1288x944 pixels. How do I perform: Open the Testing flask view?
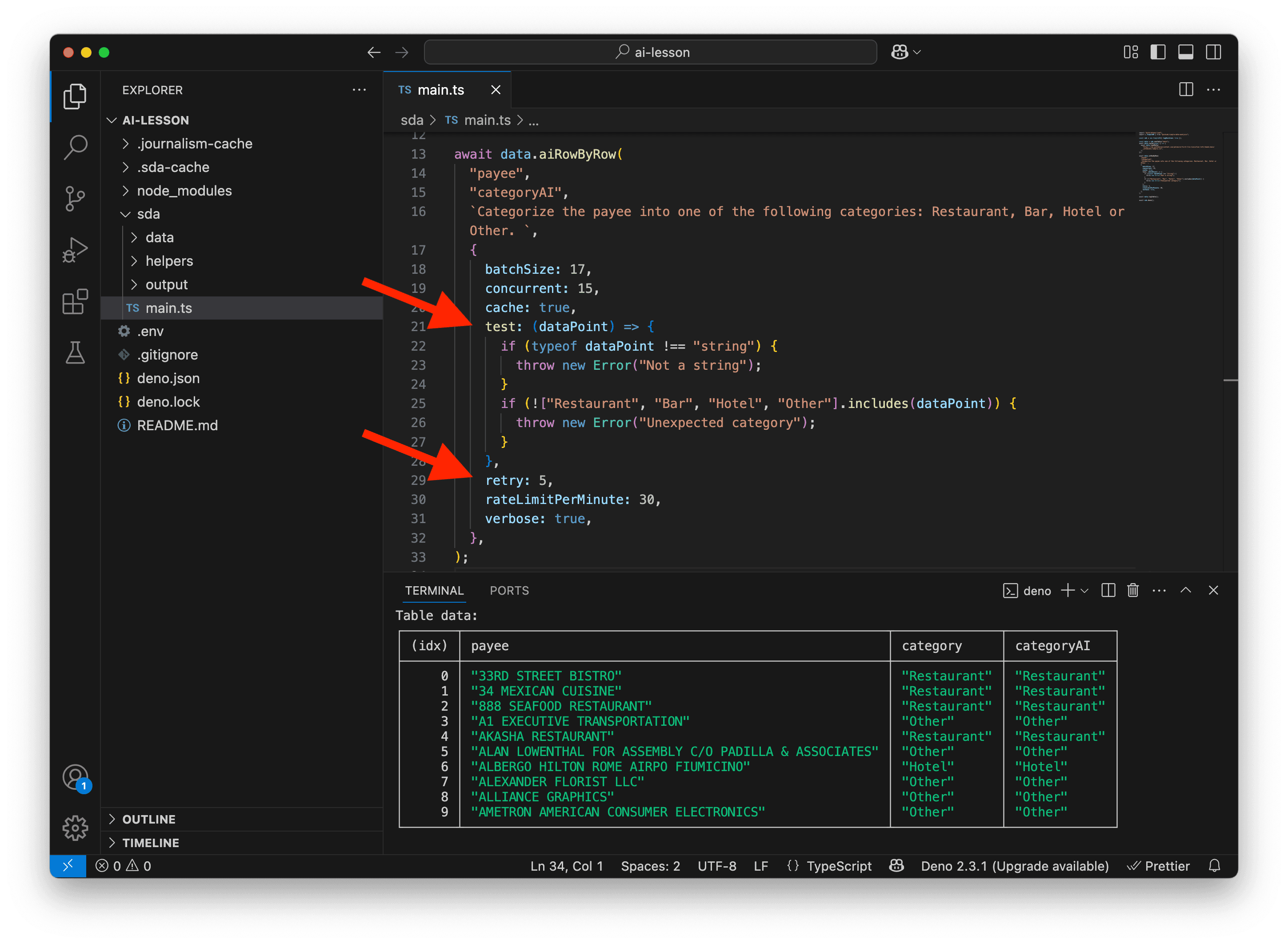[75, 352]
